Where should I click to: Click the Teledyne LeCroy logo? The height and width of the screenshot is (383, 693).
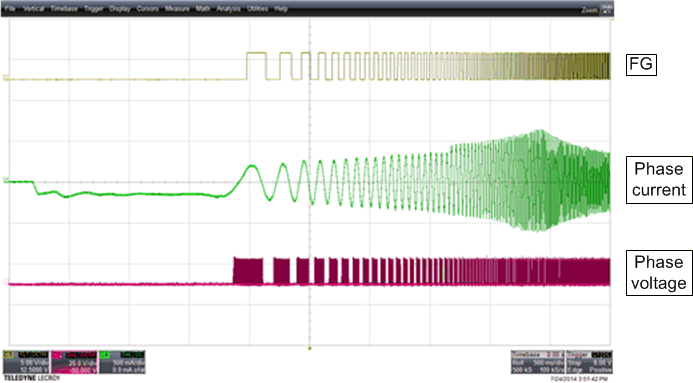point(31,378)
